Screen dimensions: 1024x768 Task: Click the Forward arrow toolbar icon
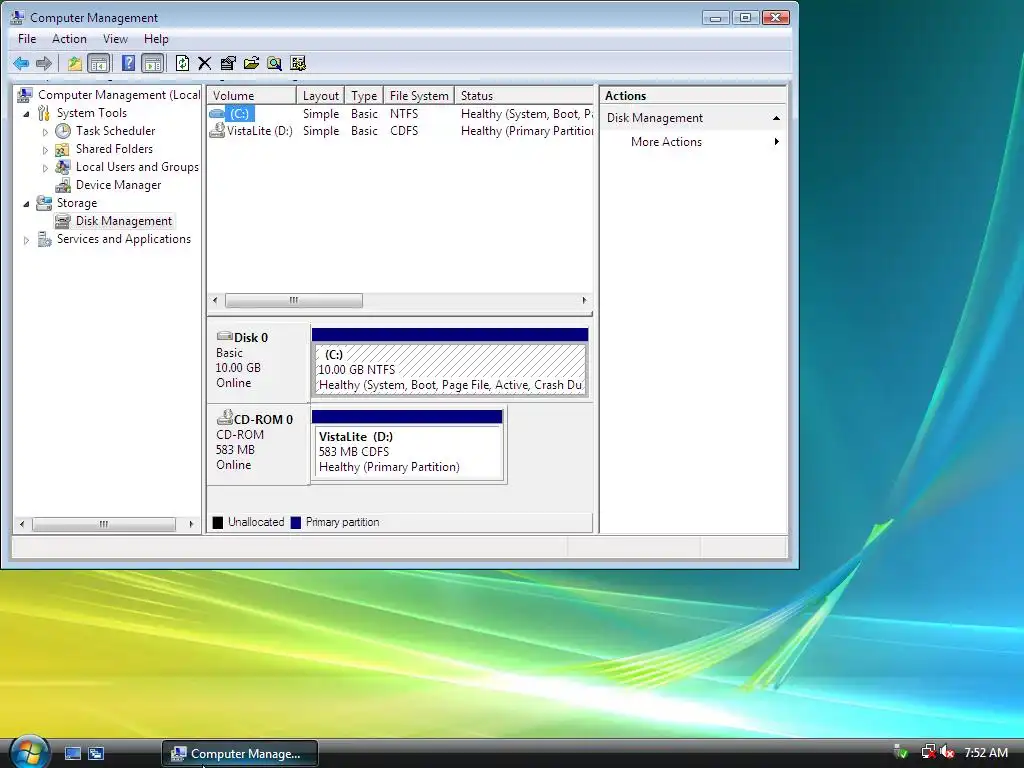click(x=44, y=63)
